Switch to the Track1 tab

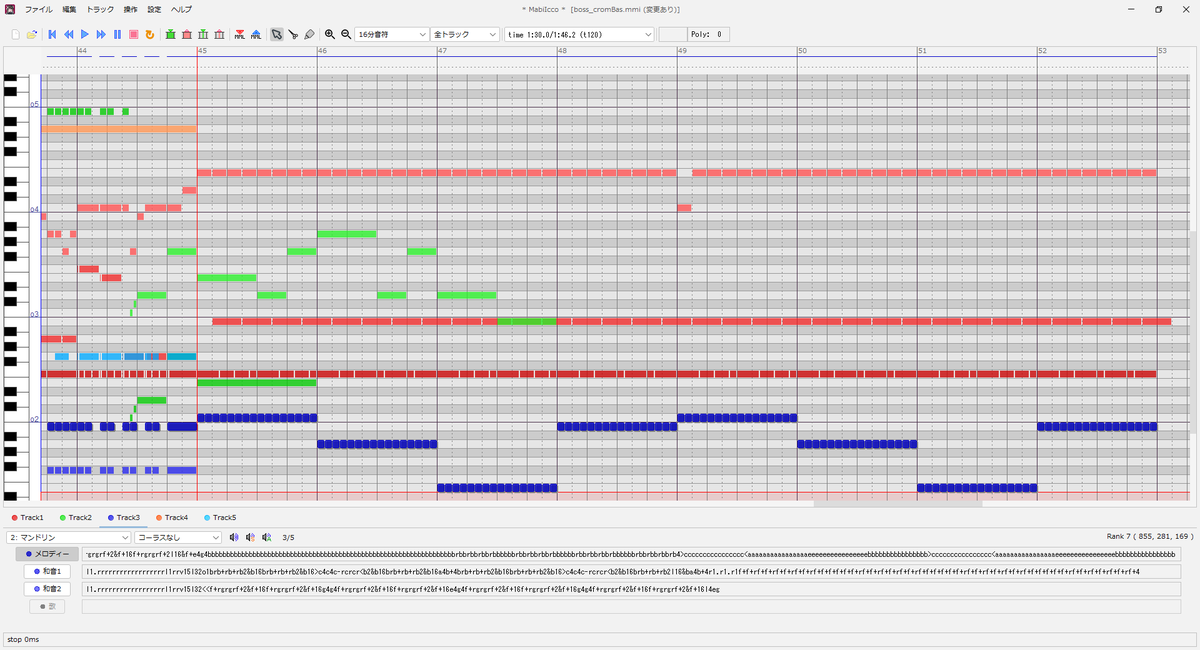[x=27, y=517]
